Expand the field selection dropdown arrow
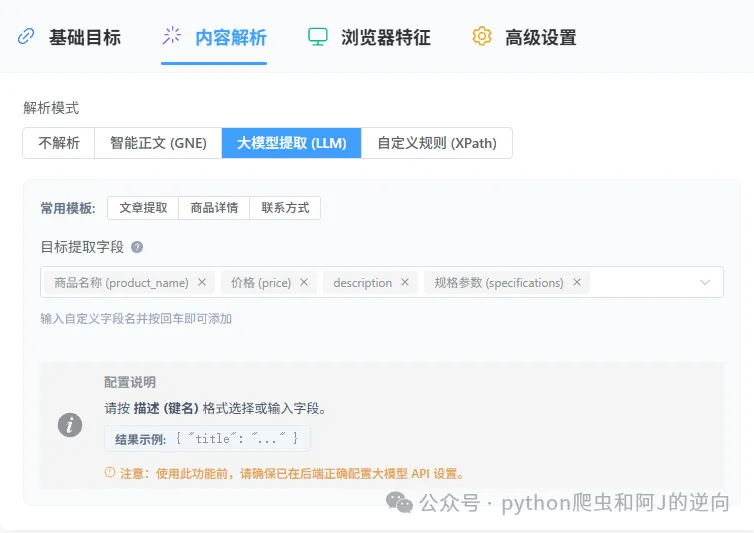 coord(705,282)
